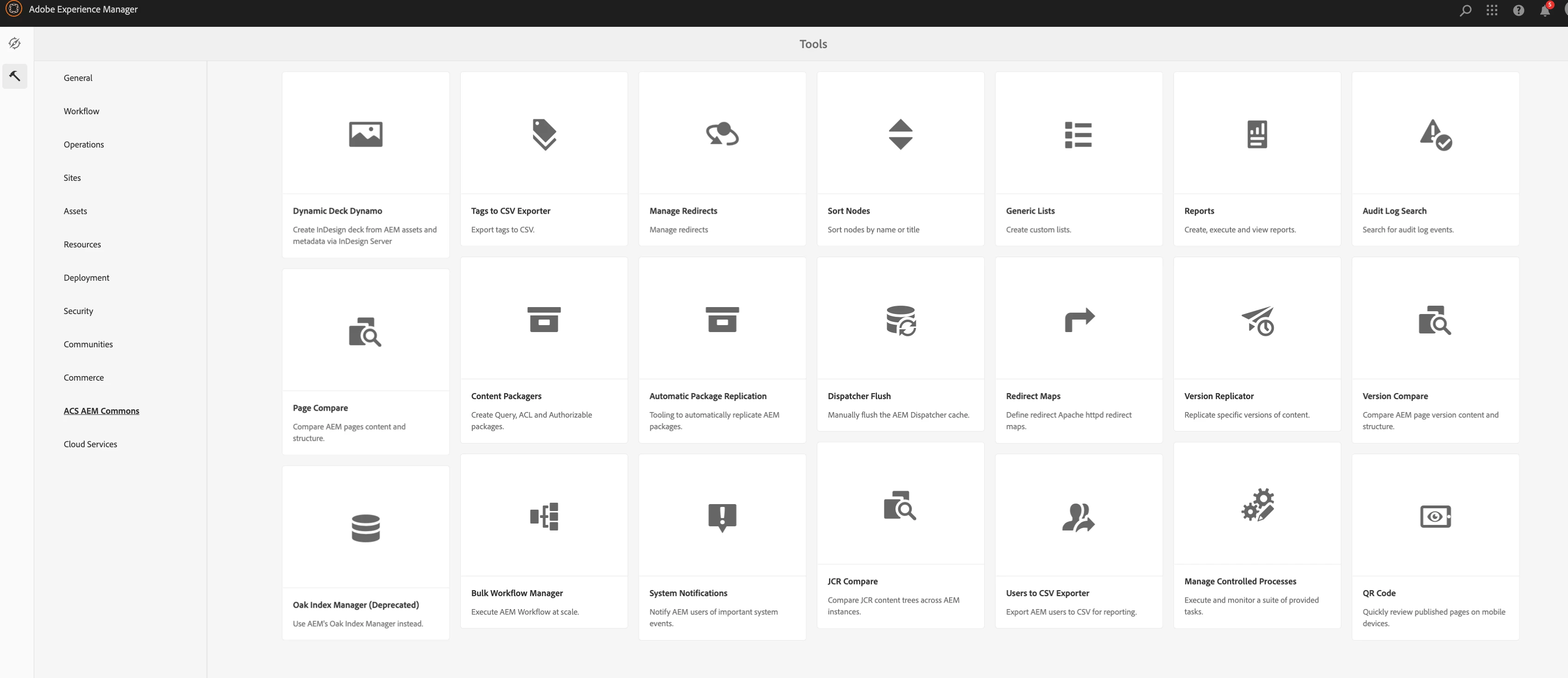Click the Help question mark icon
Screen dimensions: 1568x678
(1518, 10)
